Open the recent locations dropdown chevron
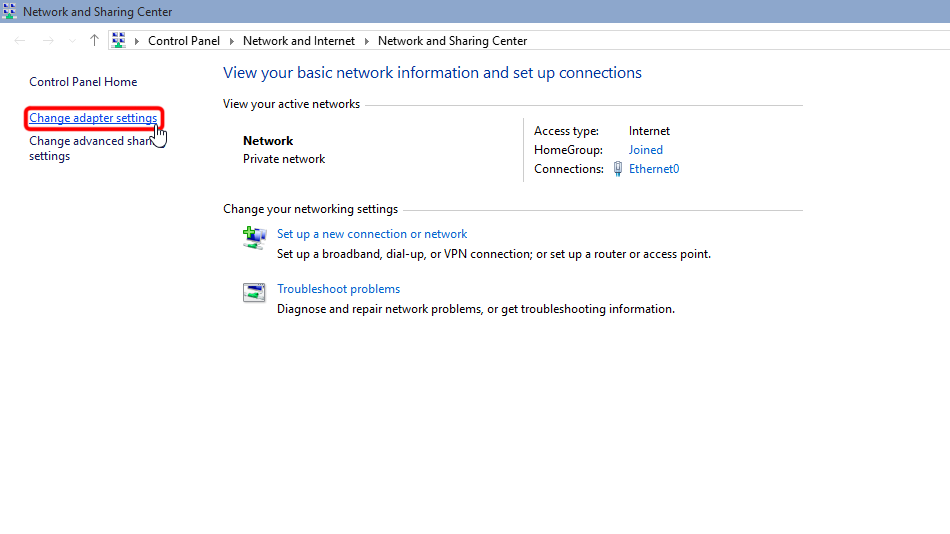Screen dimensions: 950x534 [71, 41]
